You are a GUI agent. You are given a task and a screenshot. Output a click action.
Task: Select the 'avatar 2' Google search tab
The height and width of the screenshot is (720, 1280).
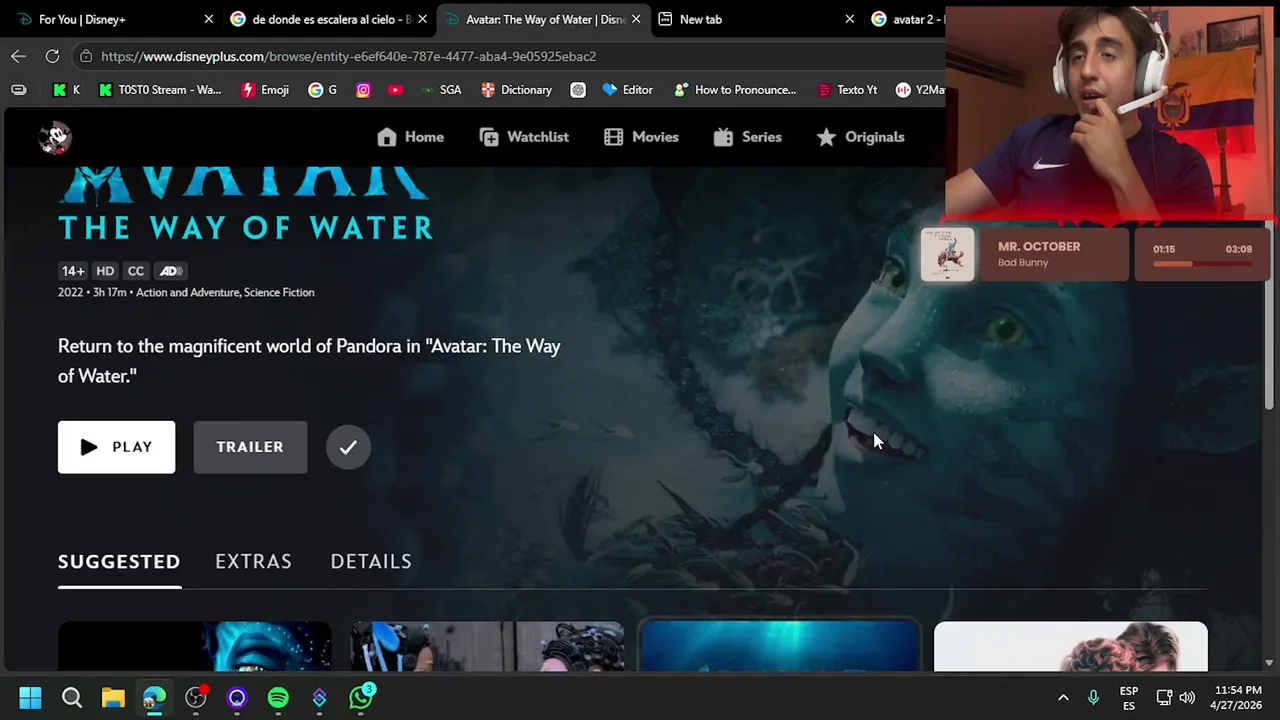[x=905, y=19]
